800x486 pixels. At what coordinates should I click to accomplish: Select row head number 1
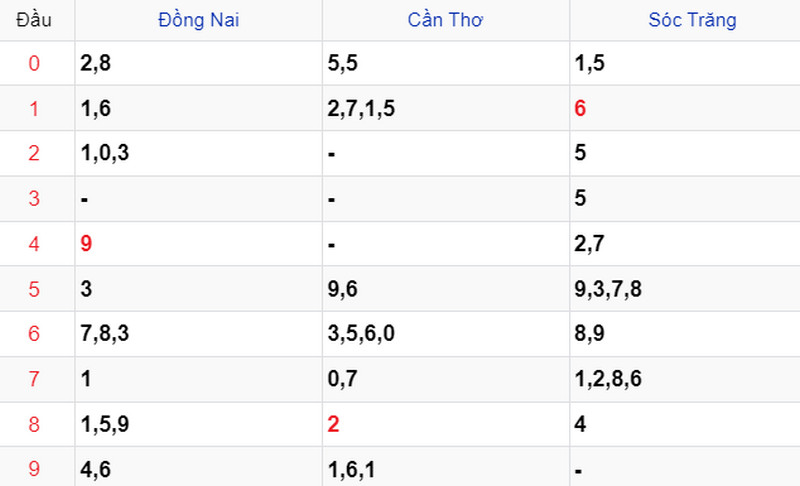34,109
